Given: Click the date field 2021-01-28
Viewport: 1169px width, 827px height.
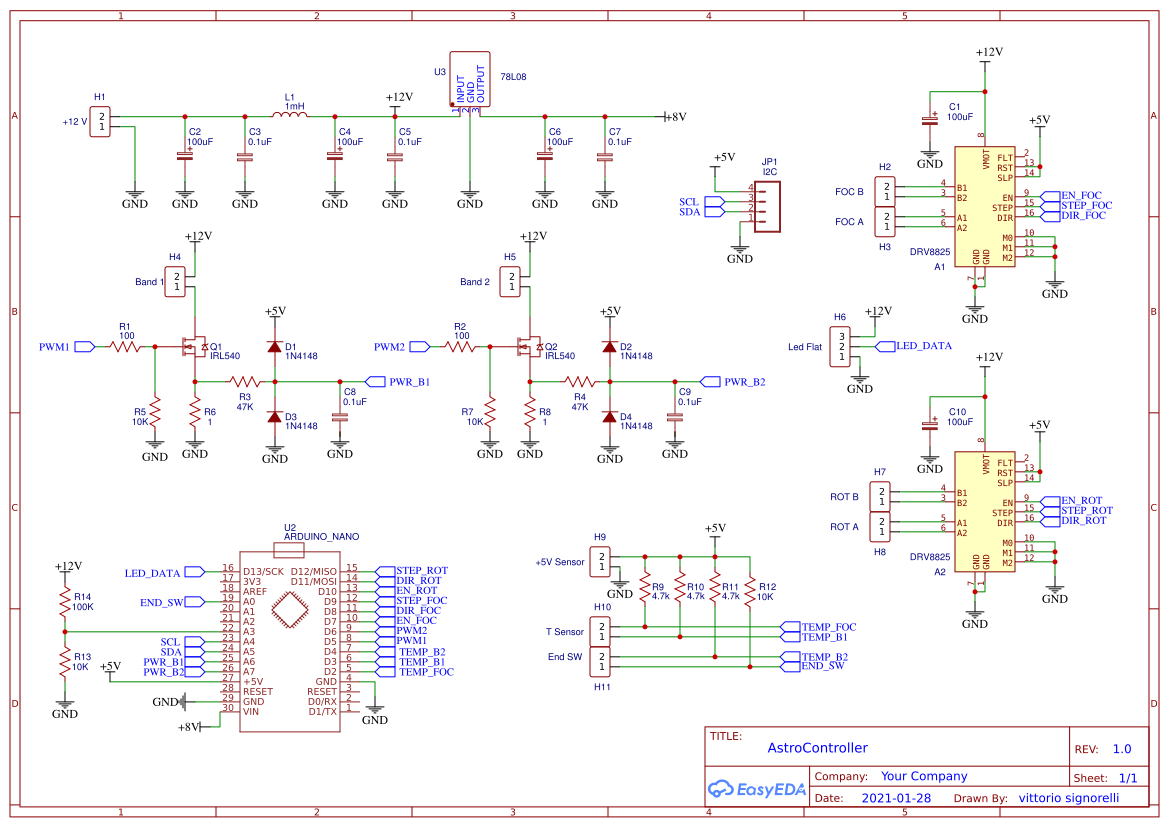Looking at the screenshot, I should [895, 797].
